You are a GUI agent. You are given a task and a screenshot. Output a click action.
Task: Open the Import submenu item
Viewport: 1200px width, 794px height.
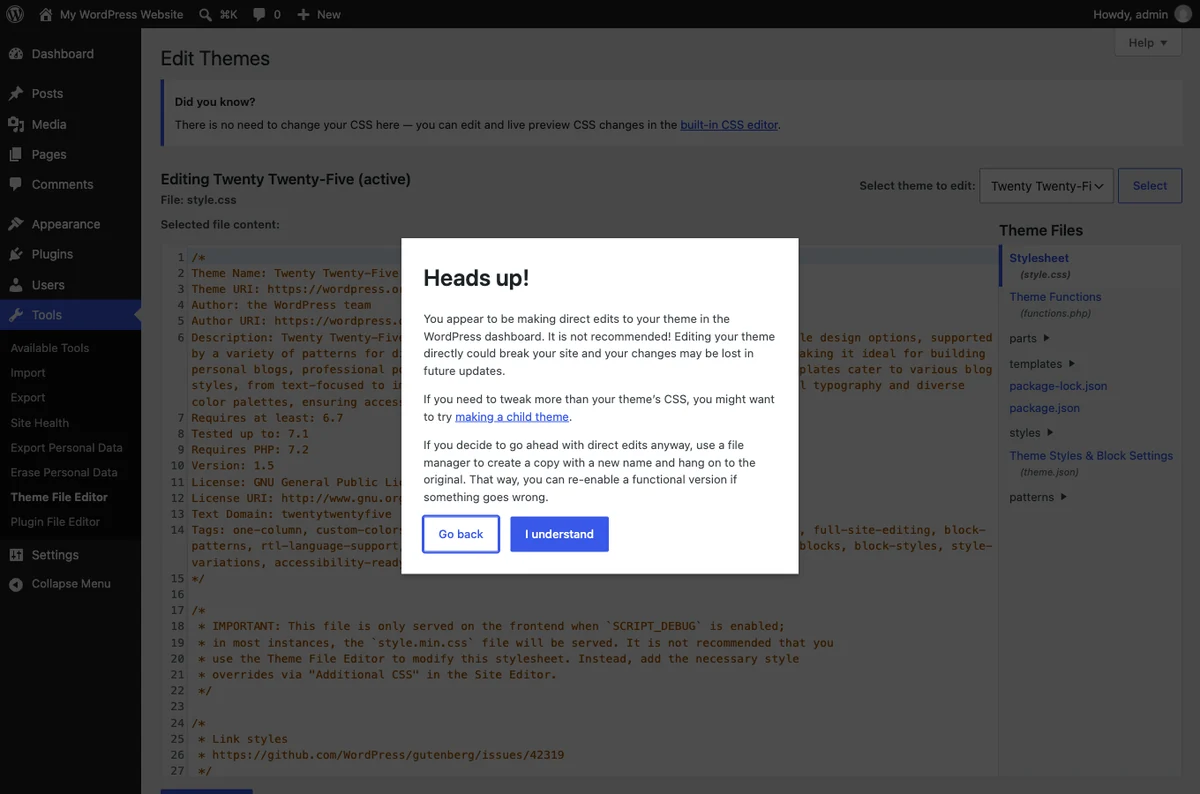click(x=28, y=372)
